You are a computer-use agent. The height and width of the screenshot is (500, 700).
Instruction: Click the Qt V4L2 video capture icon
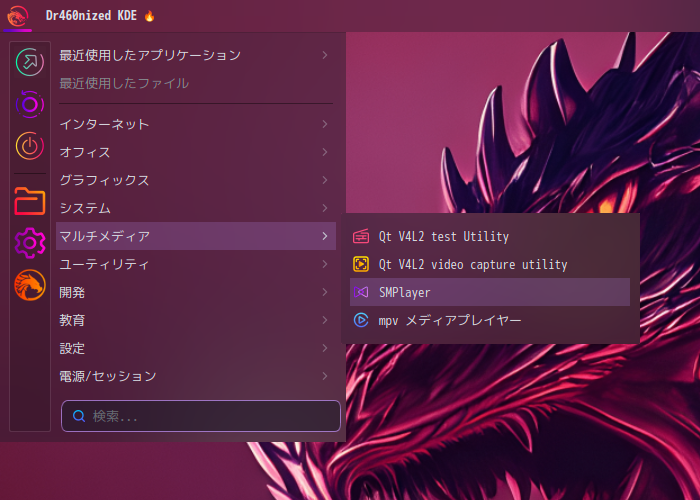361,264
